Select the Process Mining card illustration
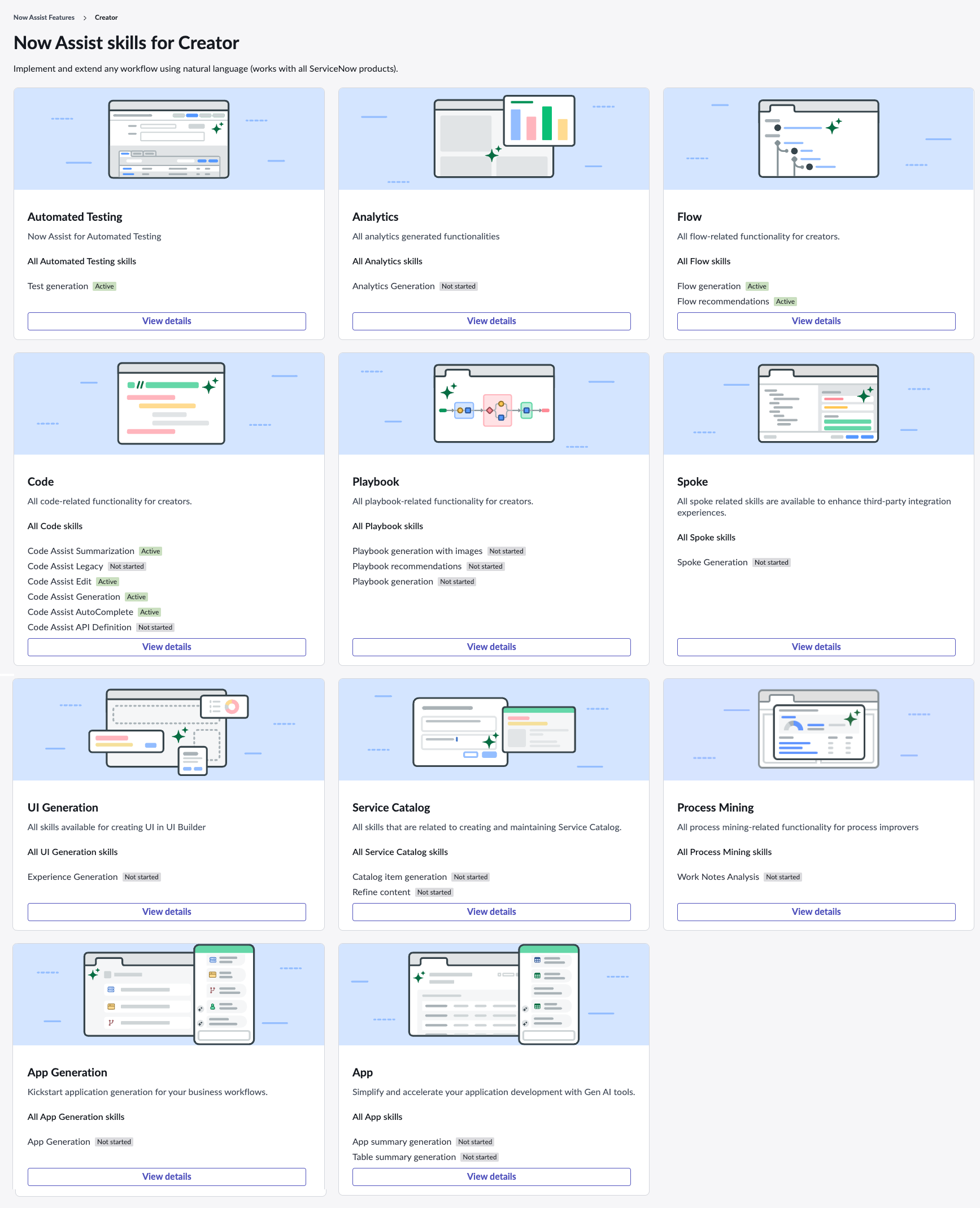Screen dimensions: 980x1208 click(x=818, y=730)
